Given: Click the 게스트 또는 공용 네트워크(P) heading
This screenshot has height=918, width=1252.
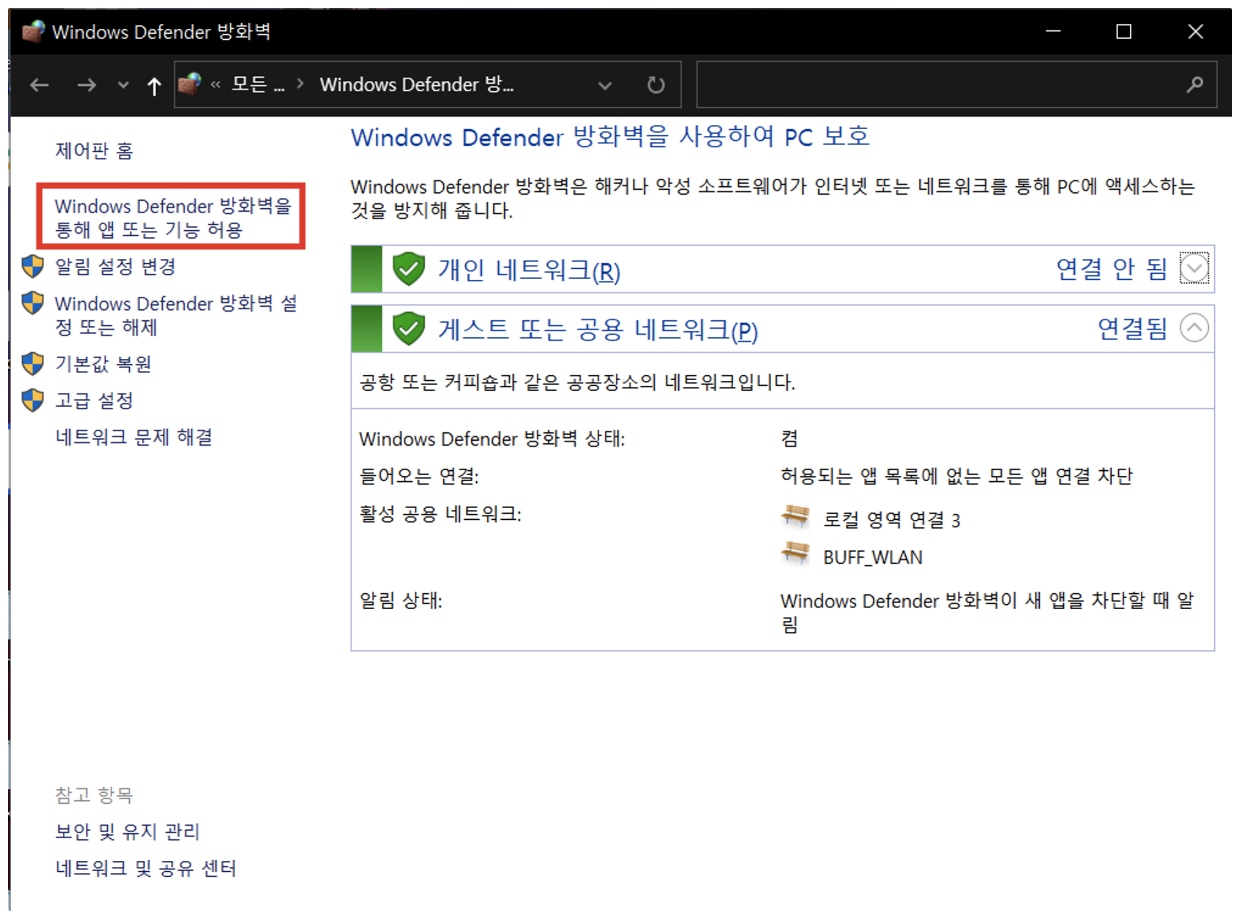Looking at the screenshot, I should coord(598,330).
